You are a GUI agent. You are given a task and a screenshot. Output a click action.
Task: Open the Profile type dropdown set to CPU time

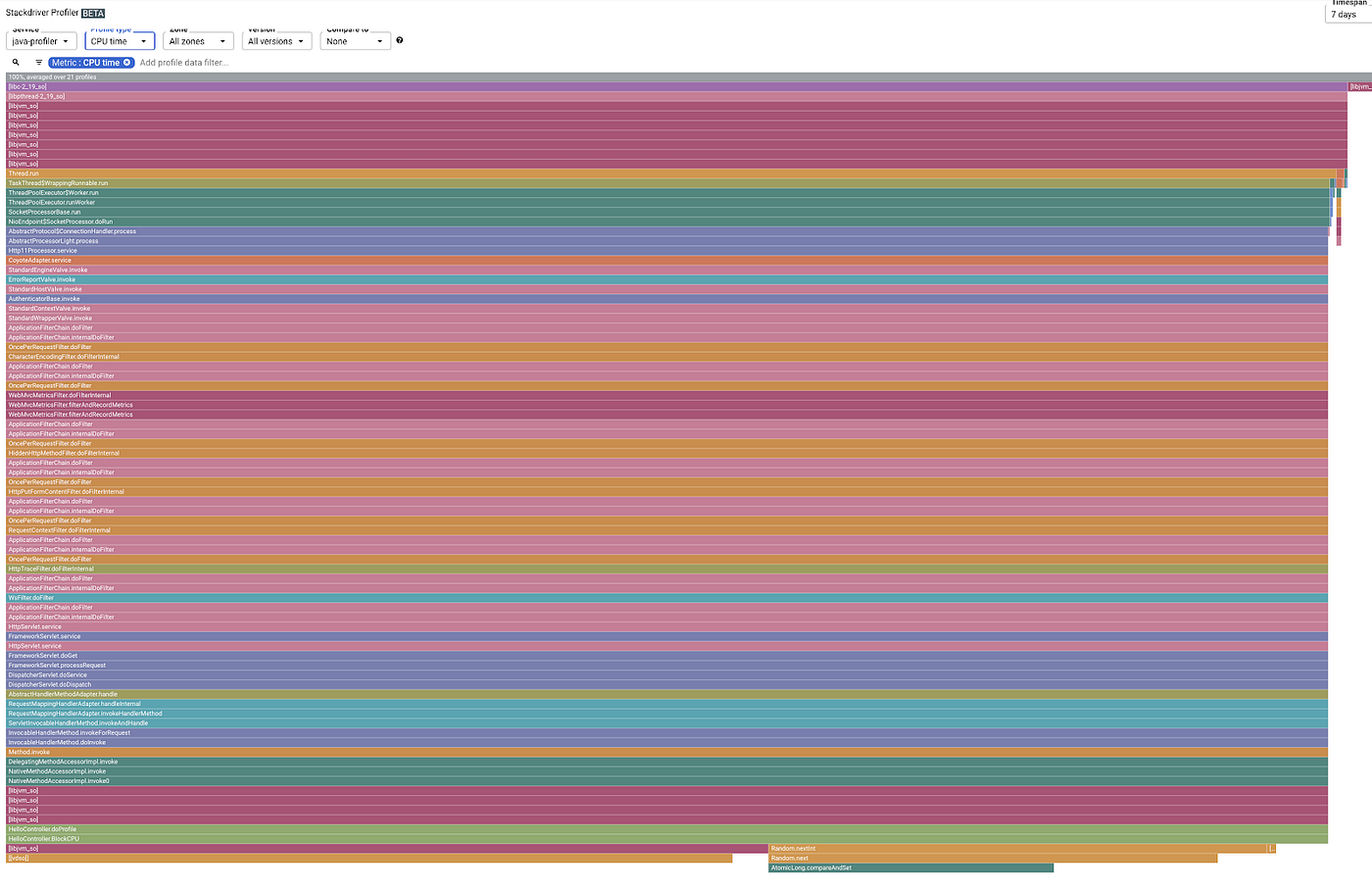tap(119, 40)
